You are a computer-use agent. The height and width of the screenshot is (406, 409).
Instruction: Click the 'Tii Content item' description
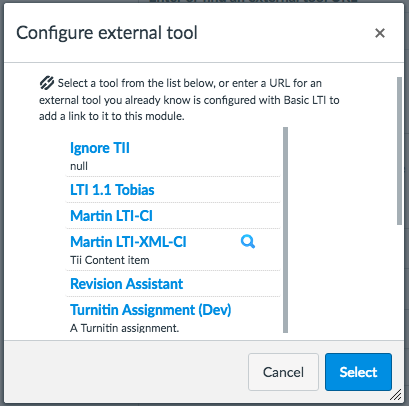click(110, 260)
